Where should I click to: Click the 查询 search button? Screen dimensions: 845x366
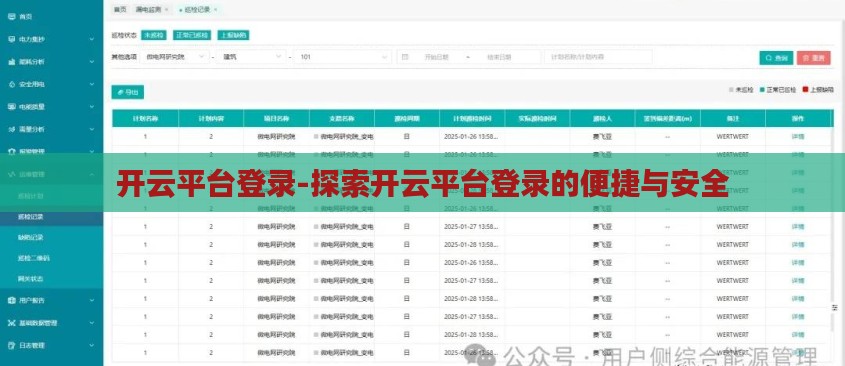[776, 58]
